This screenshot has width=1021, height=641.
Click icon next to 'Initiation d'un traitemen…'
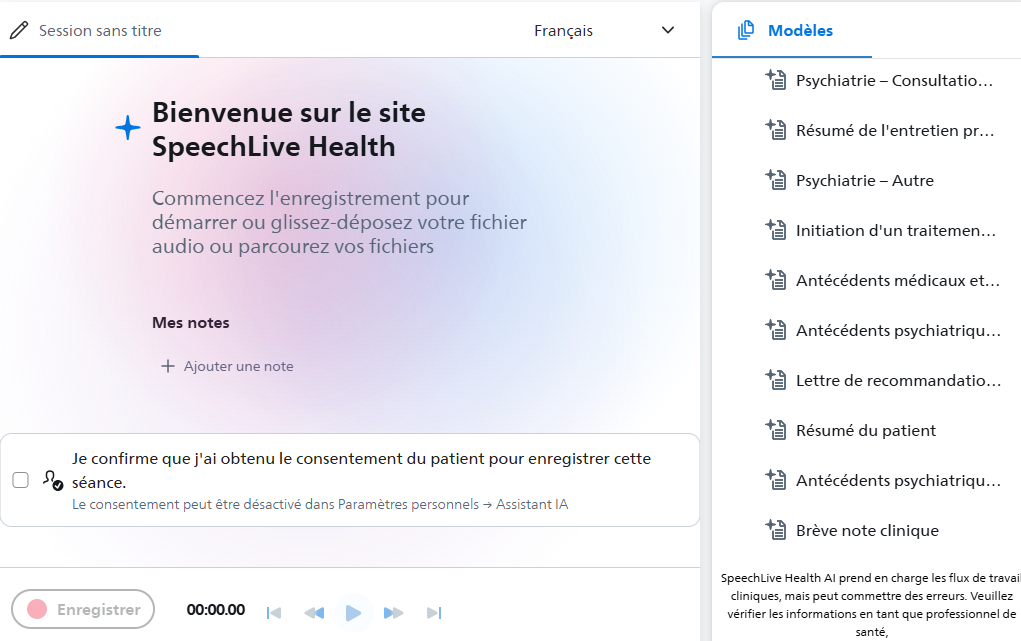(x=776, y=229)
